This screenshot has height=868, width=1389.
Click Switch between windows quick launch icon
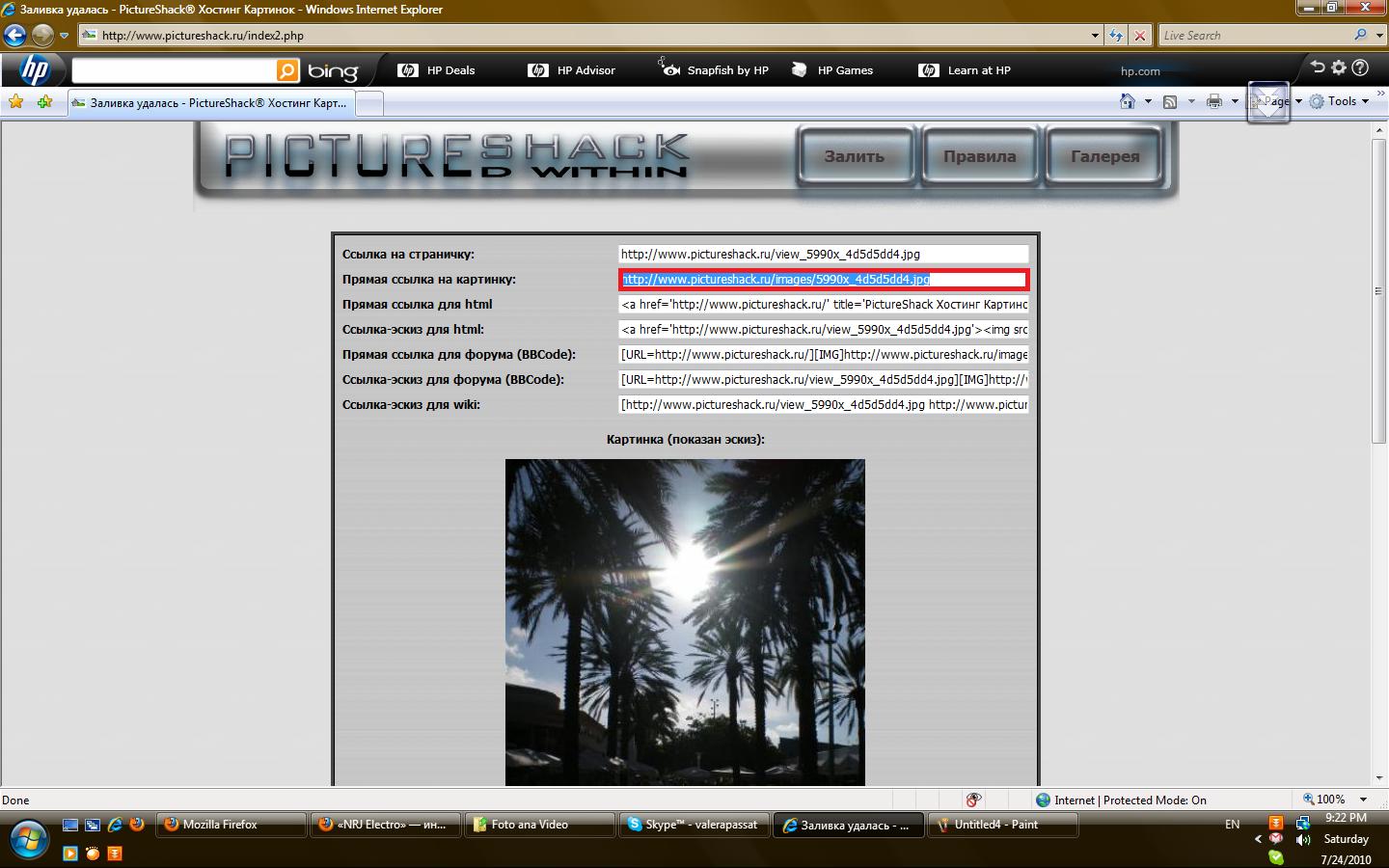[x=93, y=825]
